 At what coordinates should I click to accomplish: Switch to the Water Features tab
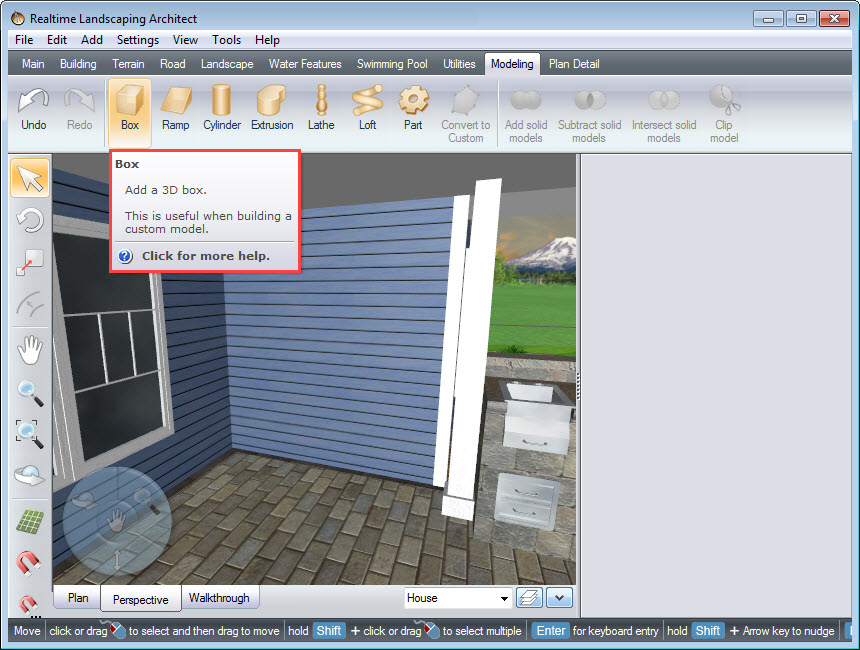305,64
